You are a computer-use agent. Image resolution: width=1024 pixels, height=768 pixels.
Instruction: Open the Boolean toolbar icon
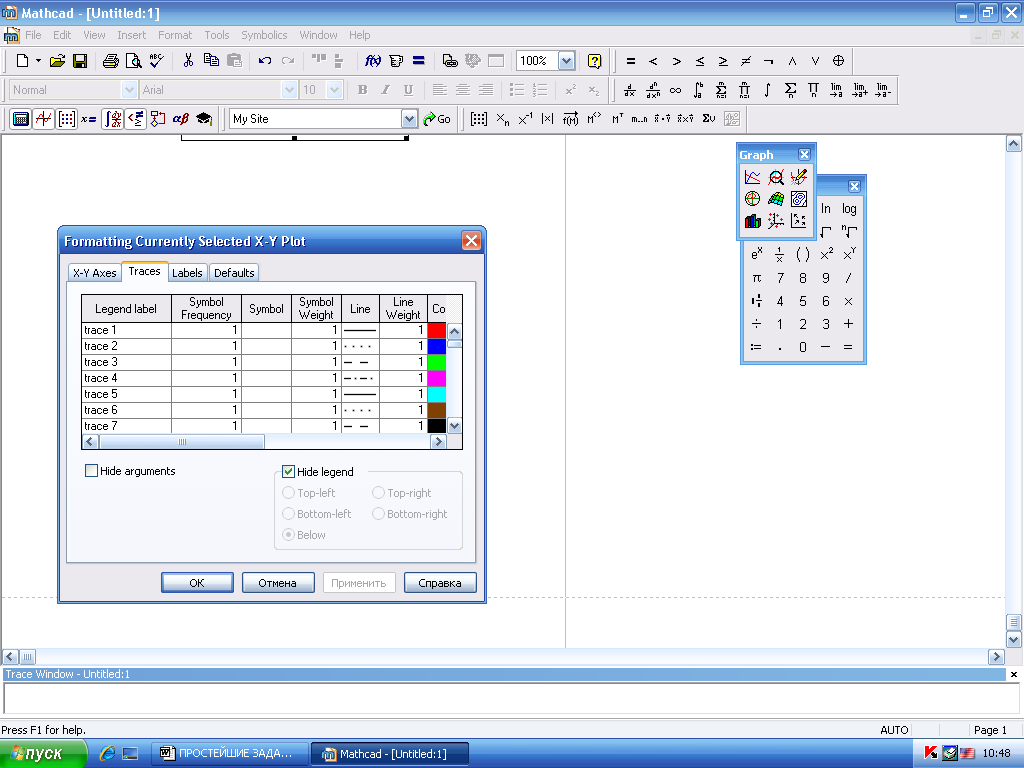click(135, 119)
